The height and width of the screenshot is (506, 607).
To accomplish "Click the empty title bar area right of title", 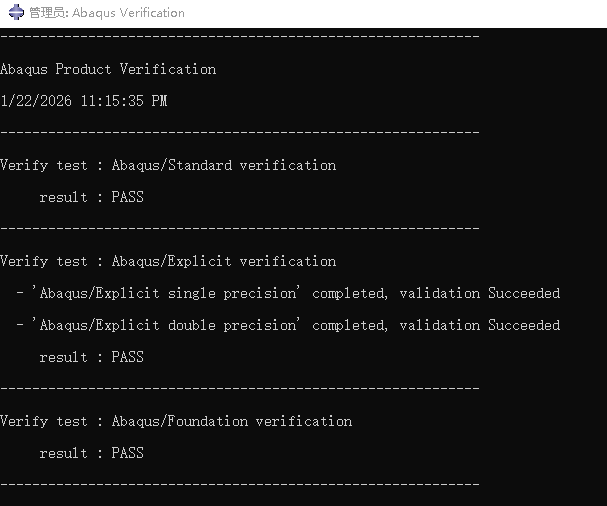I will click(400, 13).
